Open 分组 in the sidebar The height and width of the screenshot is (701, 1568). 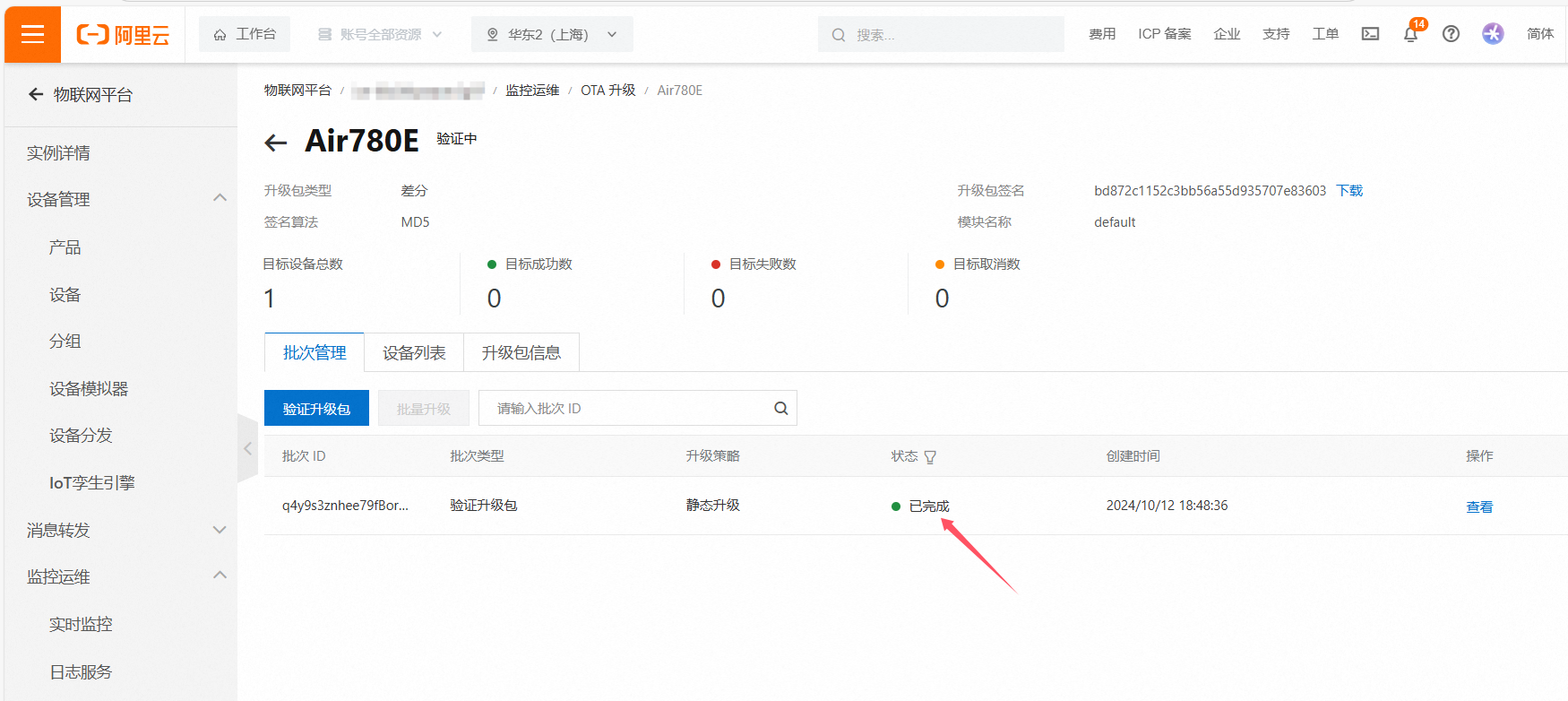click(65, 342)
